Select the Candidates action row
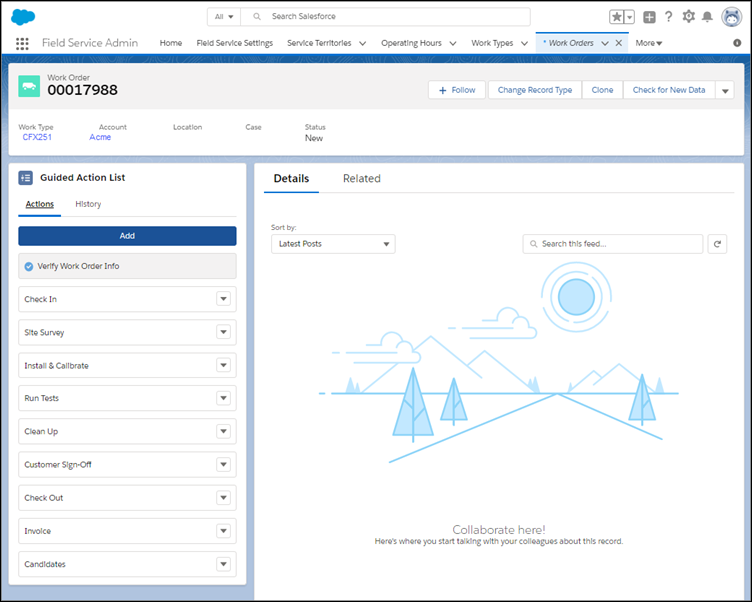The width and height of the screenshot is (752, 602). click(127, 564)
